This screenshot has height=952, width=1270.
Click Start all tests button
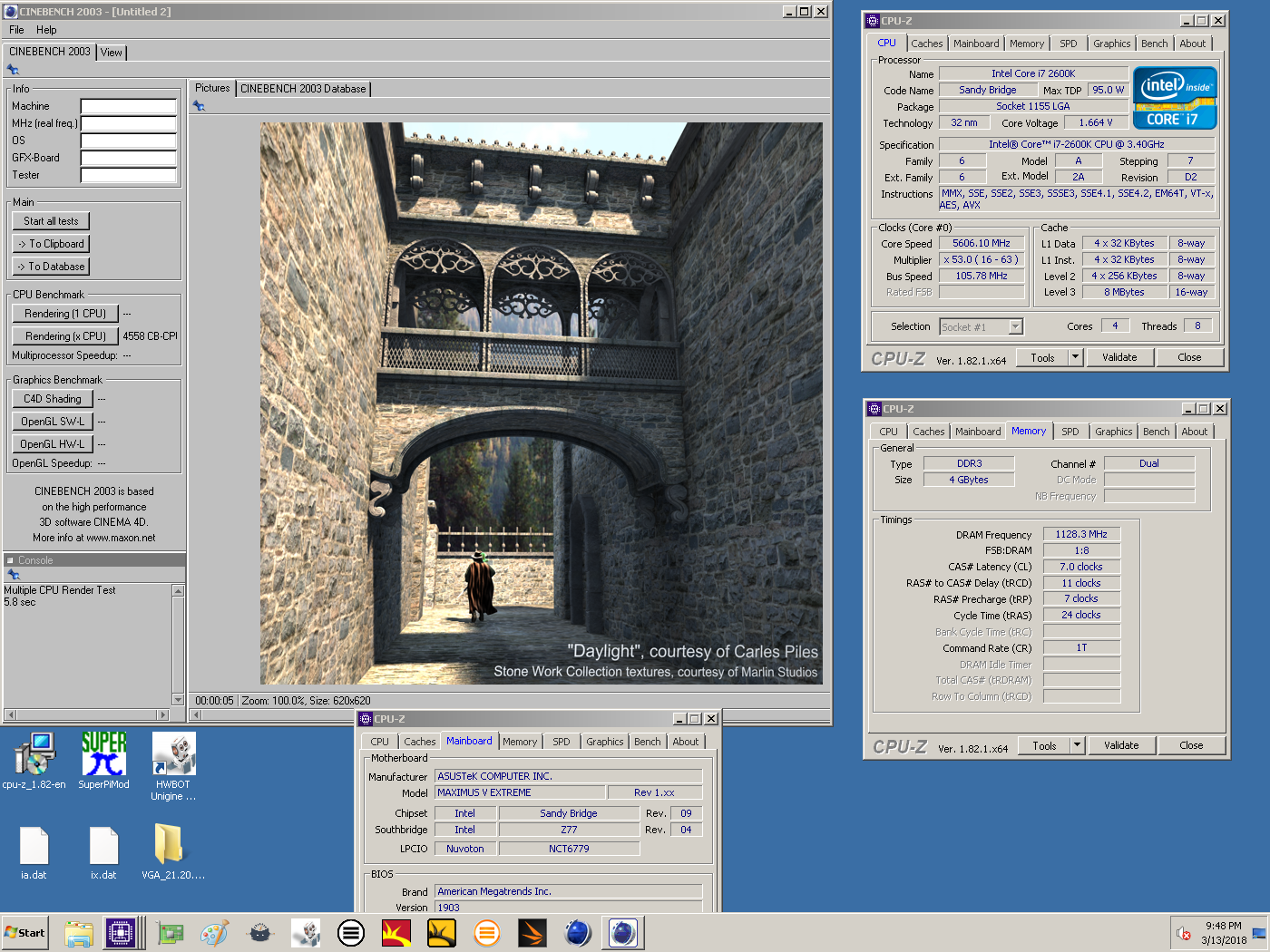51,221
